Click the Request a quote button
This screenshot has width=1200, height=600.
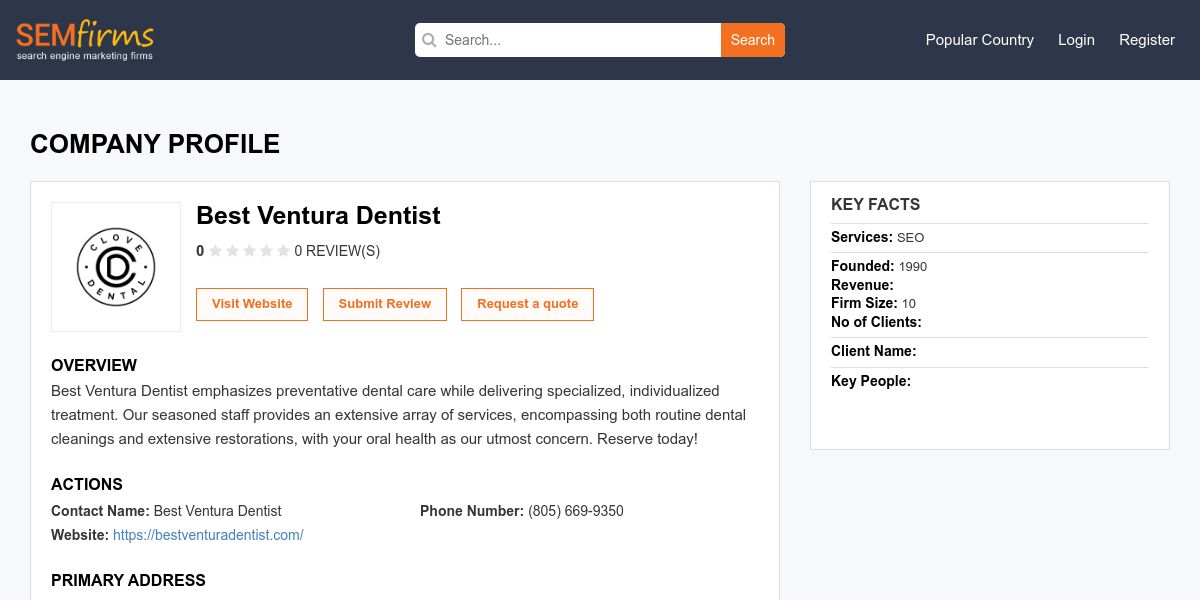[x=527, y=304]
